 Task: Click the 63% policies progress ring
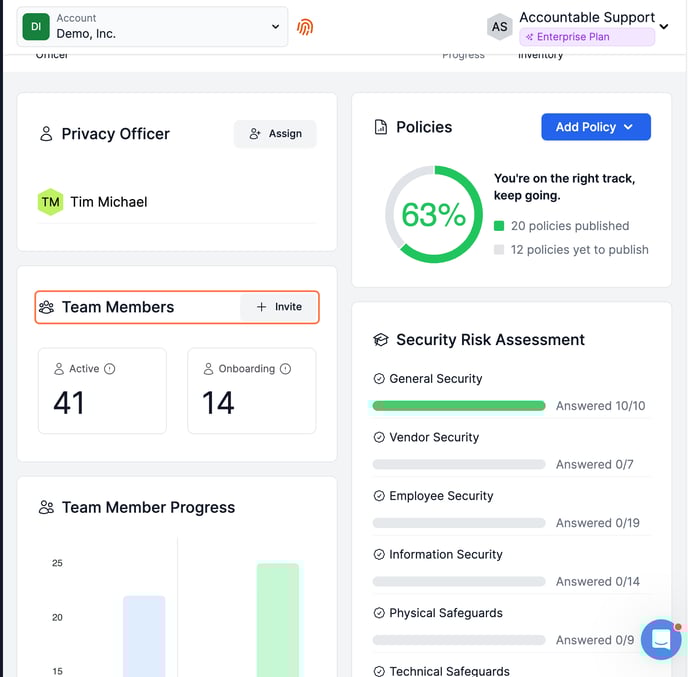click(434, 214)
